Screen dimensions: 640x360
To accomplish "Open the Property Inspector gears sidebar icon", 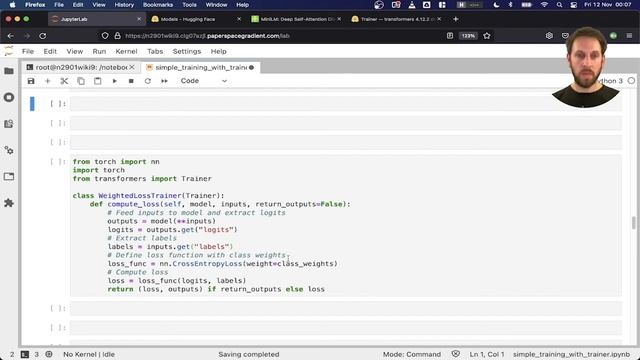I will pyautogui.click(x=9, y=150).
